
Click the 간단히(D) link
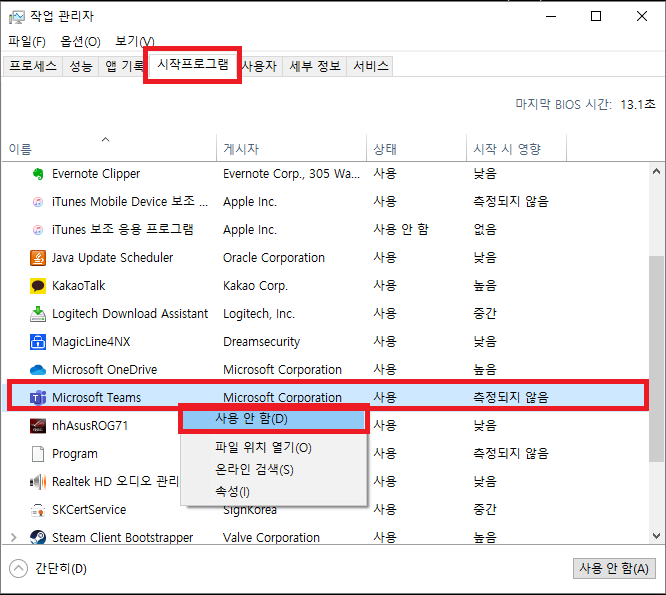click(61, 569)
